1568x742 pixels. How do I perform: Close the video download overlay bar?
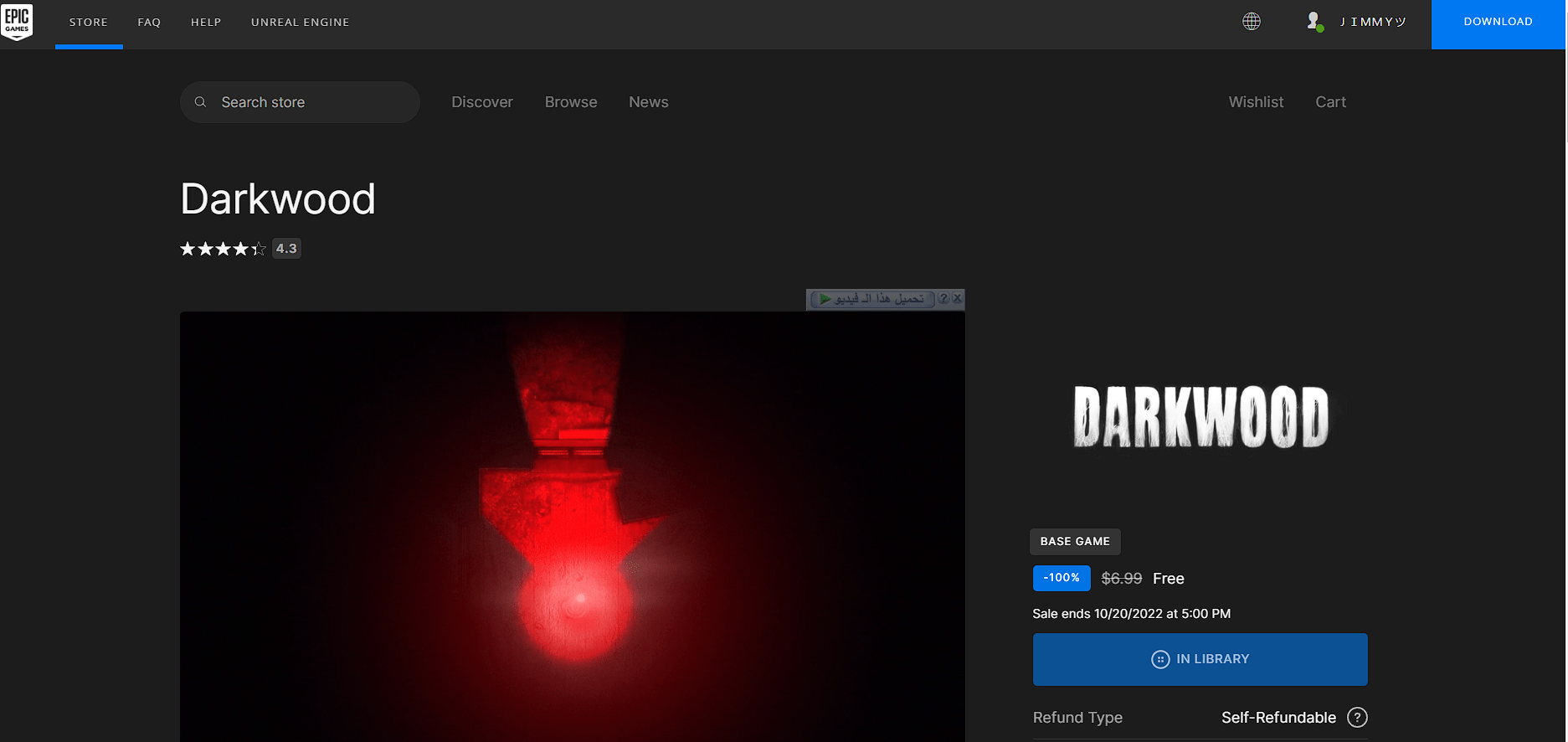958,298
